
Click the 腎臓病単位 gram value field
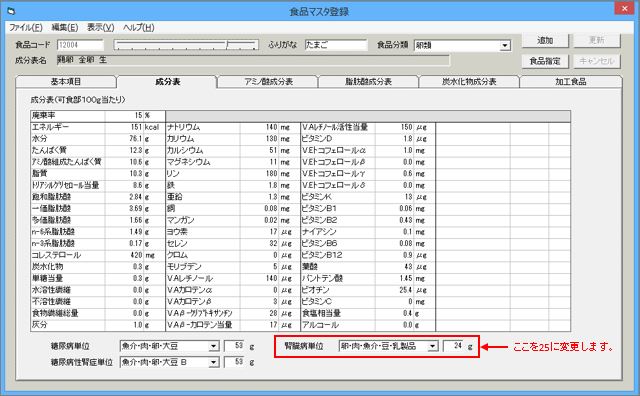pos(454,346)
